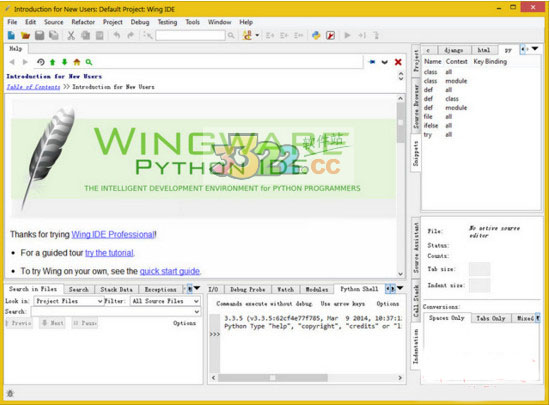This screenshot has height=405, width=550.
Task: Open the Refactor menu
Action: (83, 22)
